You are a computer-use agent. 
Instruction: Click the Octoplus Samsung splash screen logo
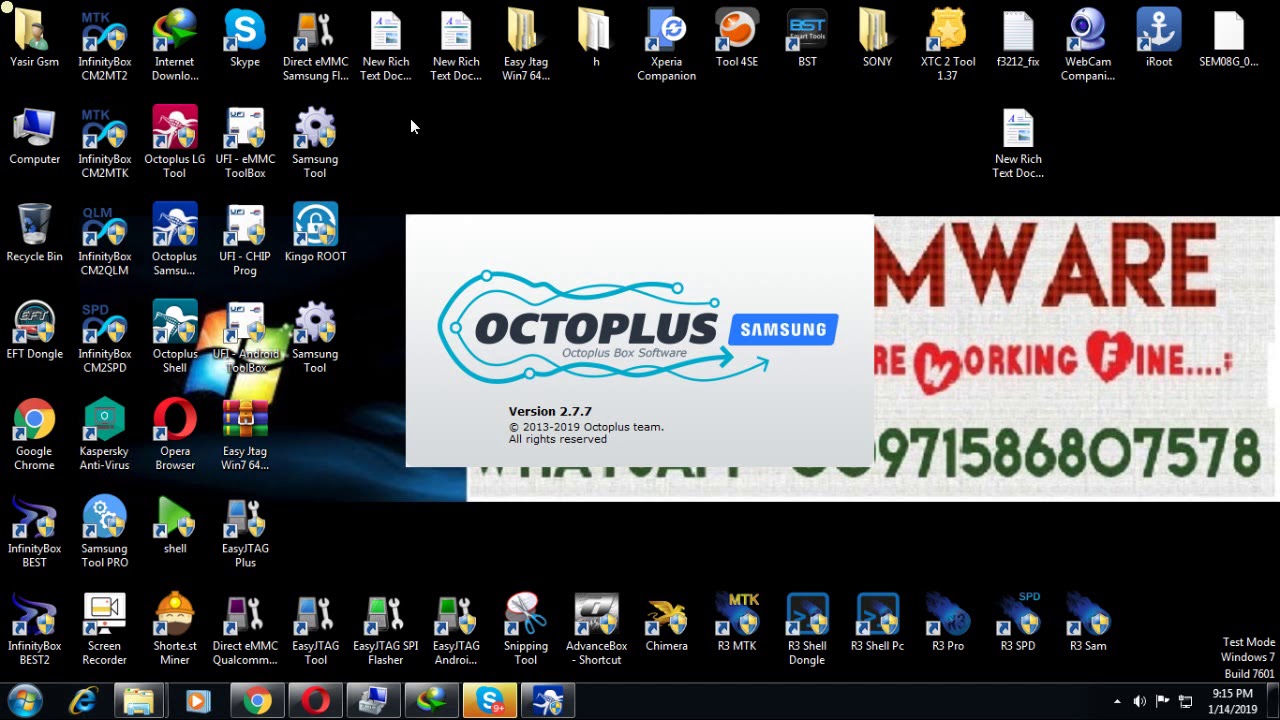pos(638,328)
